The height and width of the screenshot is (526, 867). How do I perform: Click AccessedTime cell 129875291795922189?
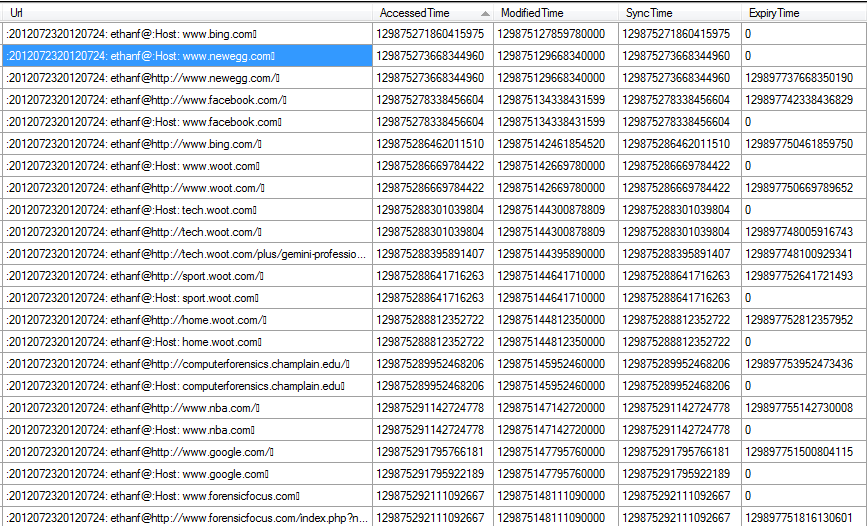tap(433, 474)
